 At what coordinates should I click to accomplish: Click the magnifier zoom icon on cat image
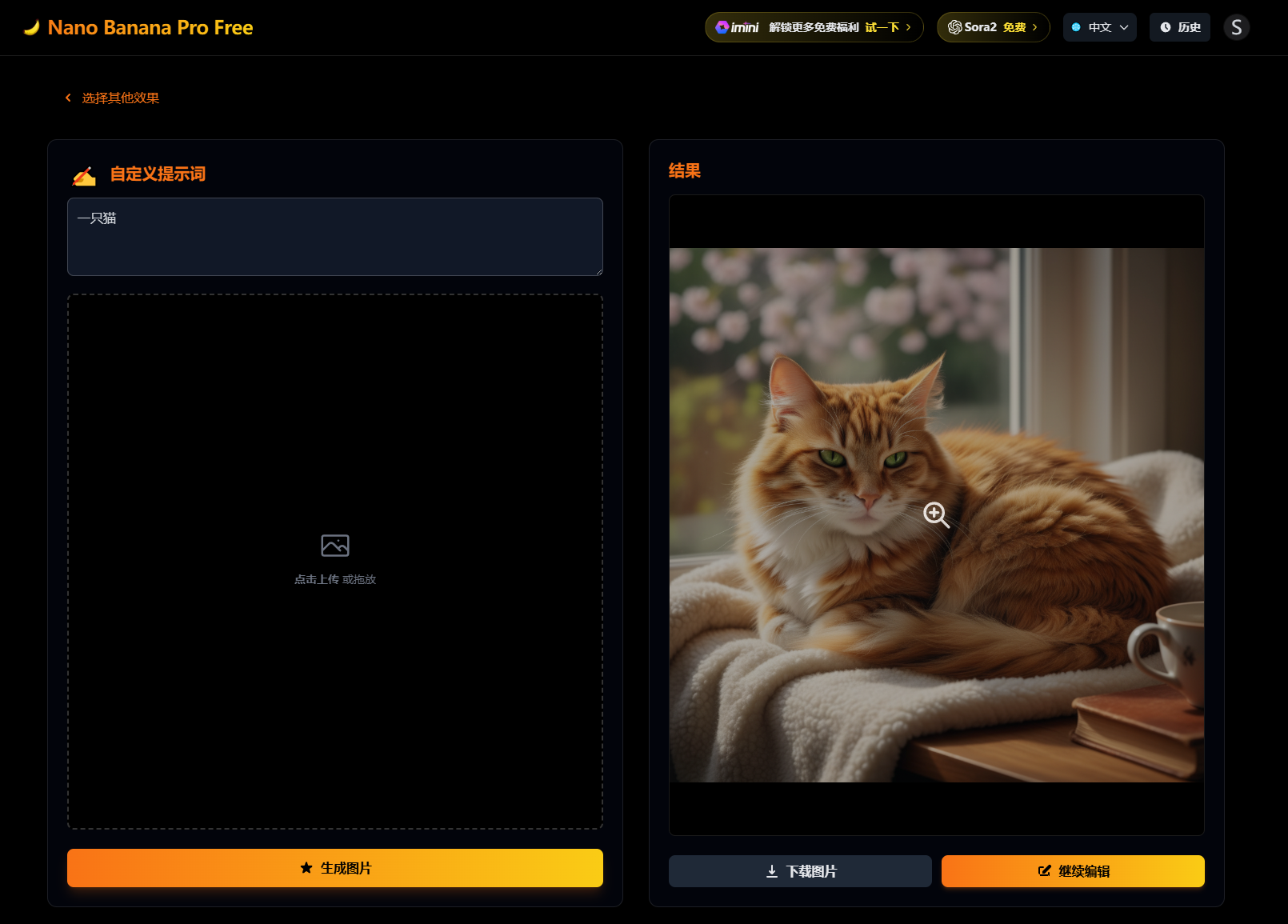pos(936,515)
